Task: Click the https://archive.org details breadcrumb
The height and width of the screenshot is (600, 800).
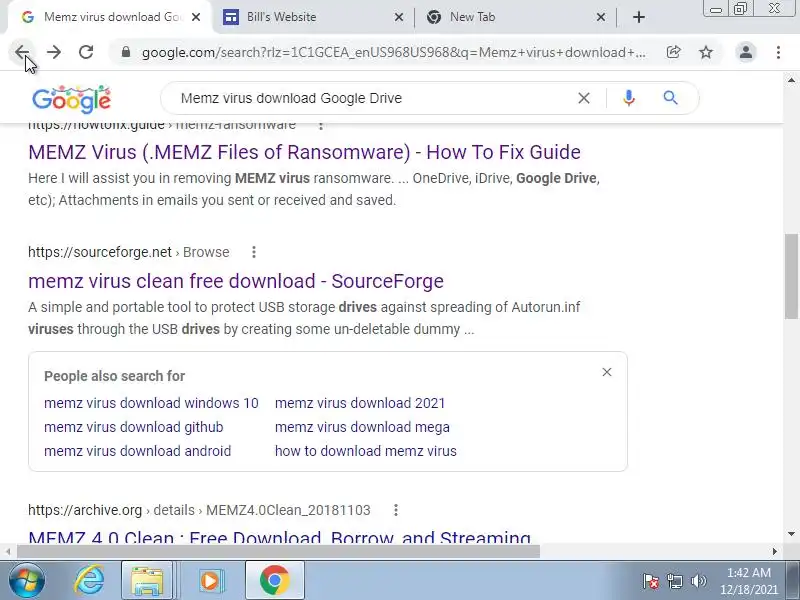Action: 199,510
